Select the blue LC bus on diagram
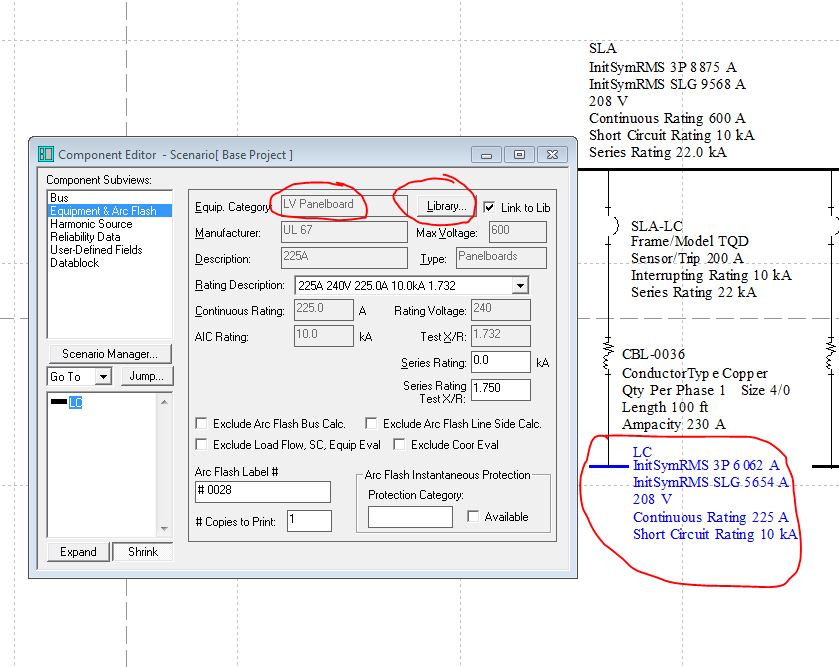The width and height of the screenshot is (839, 667). [608, 467]
